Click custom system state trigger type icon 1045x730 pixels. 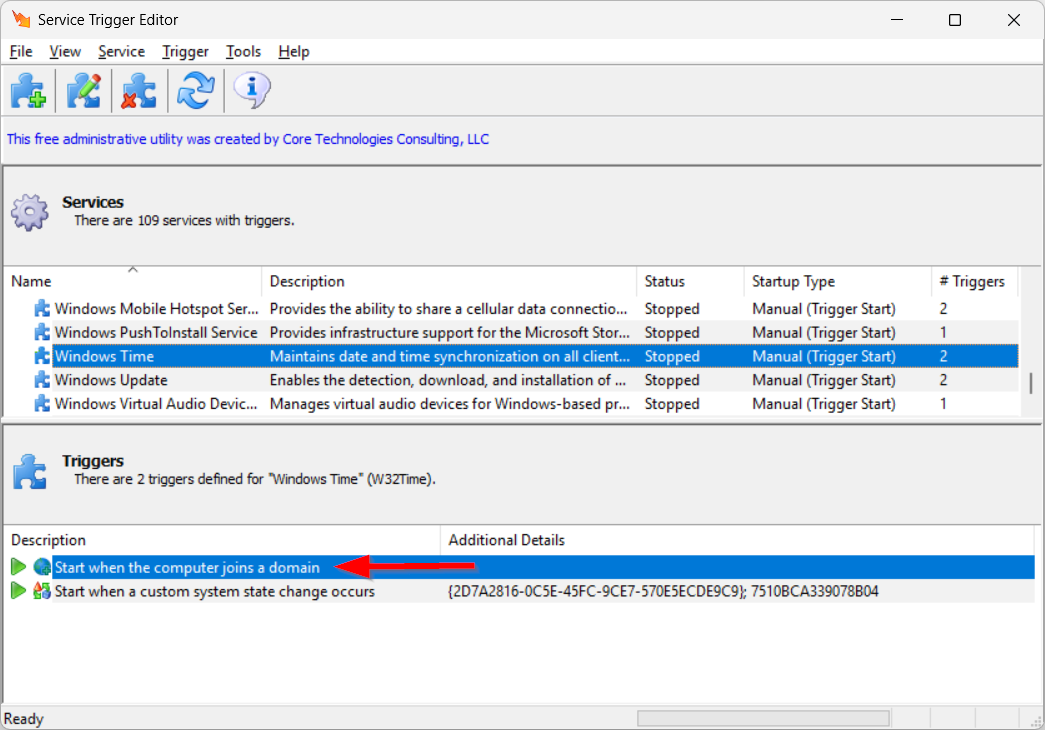click(42, 591)
